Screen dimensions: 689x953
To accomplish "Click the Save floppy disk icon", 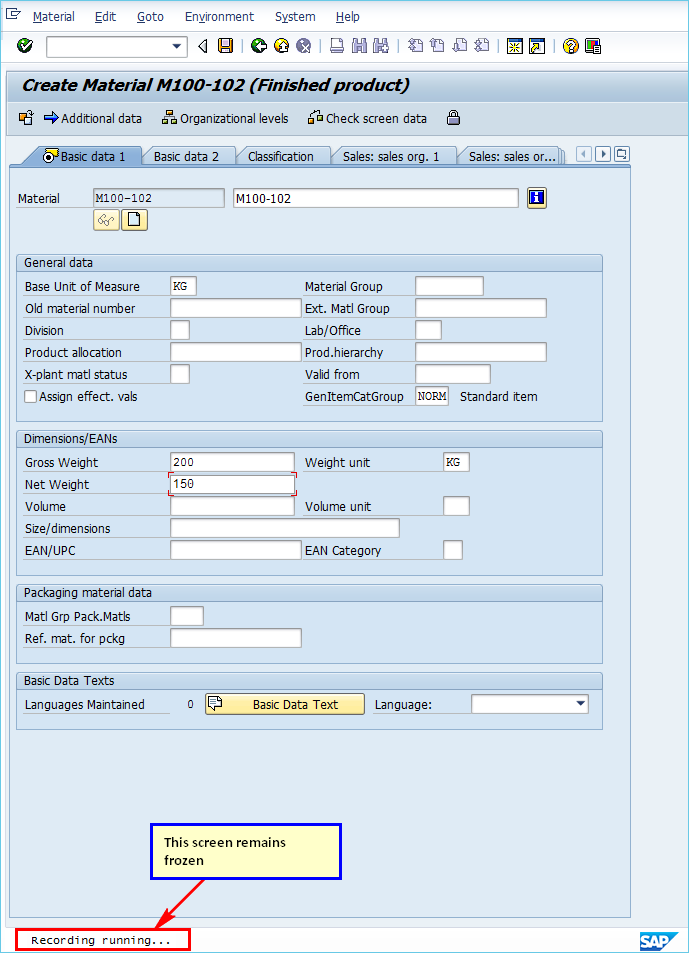I will [x=226, y=46].
